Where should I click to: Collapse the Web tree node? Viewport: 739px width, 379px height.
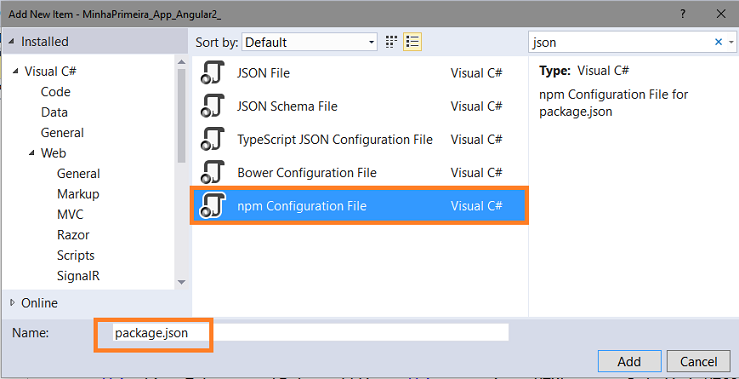click(32, 153)
